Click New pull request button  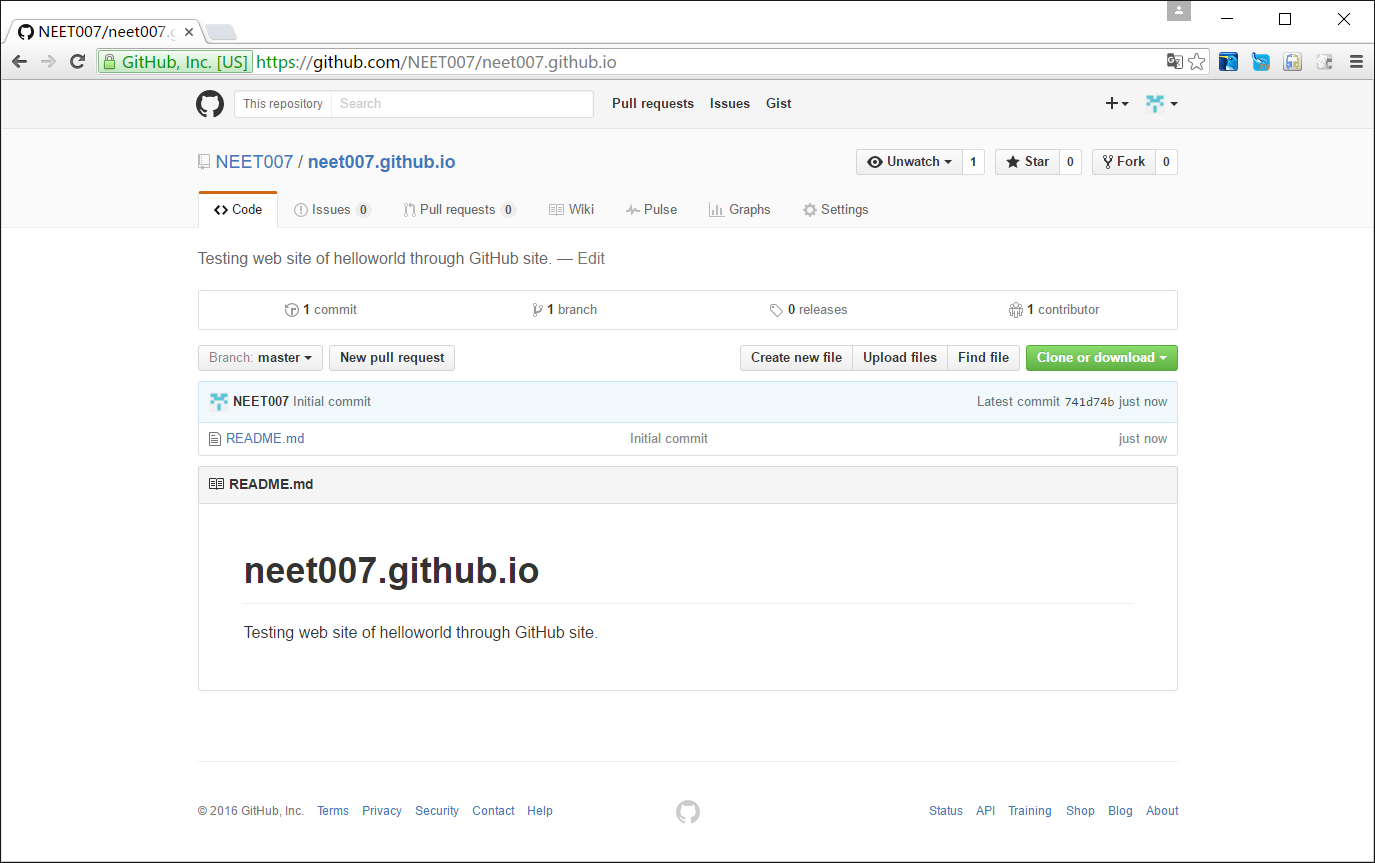(392, 358)
